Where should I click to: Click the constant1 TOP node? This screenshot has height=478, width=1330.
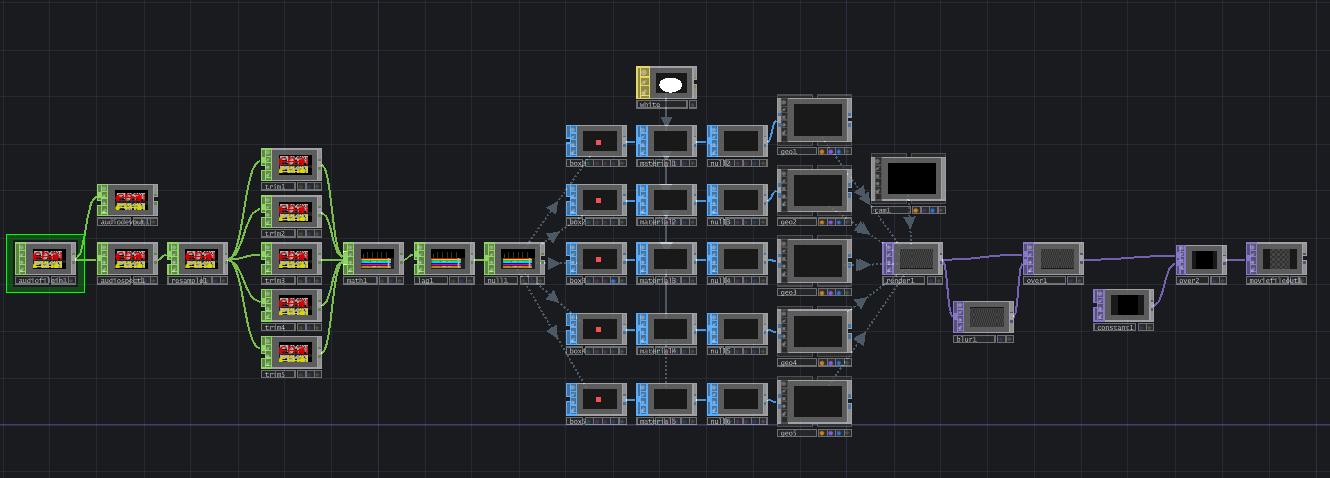pyautogui.click(x=1126, y=305)
